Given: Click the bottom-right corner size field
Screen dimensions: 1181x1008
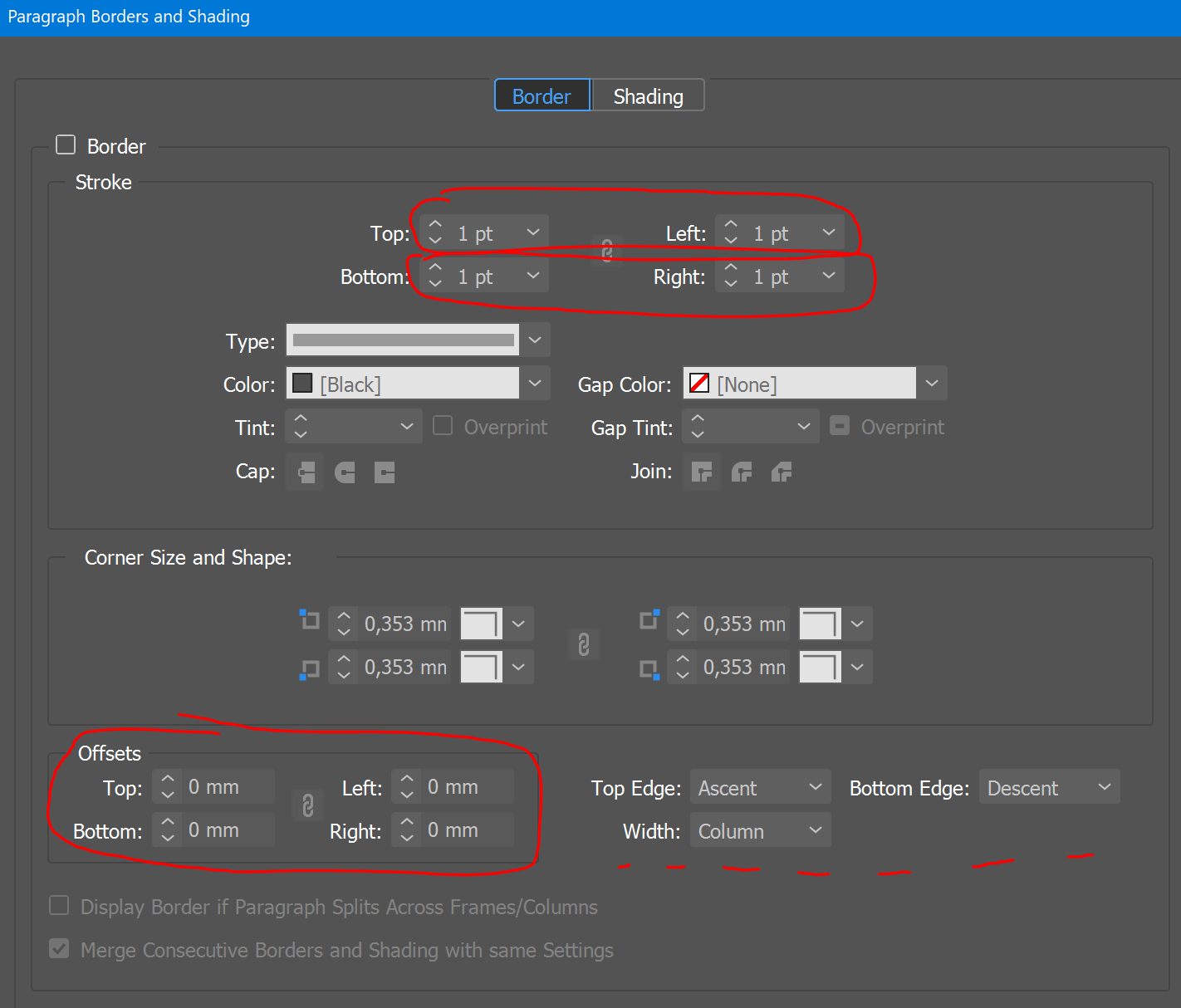Looking at the screenshot, I should tap(744, 667).
